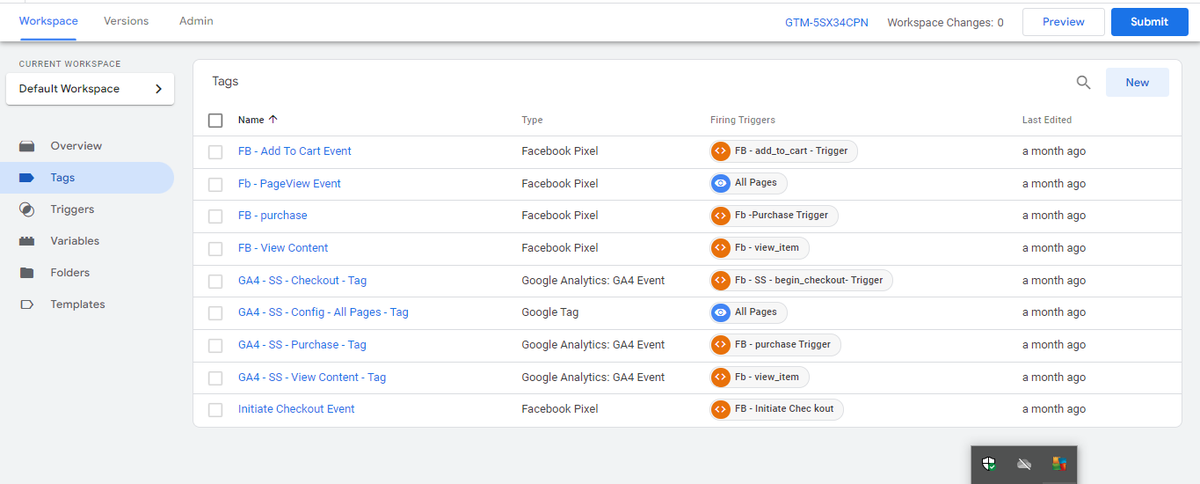This screenshot has width=1200, height=484.
Task: Switch to the Admin tab
Action: (x=196, y=21)
